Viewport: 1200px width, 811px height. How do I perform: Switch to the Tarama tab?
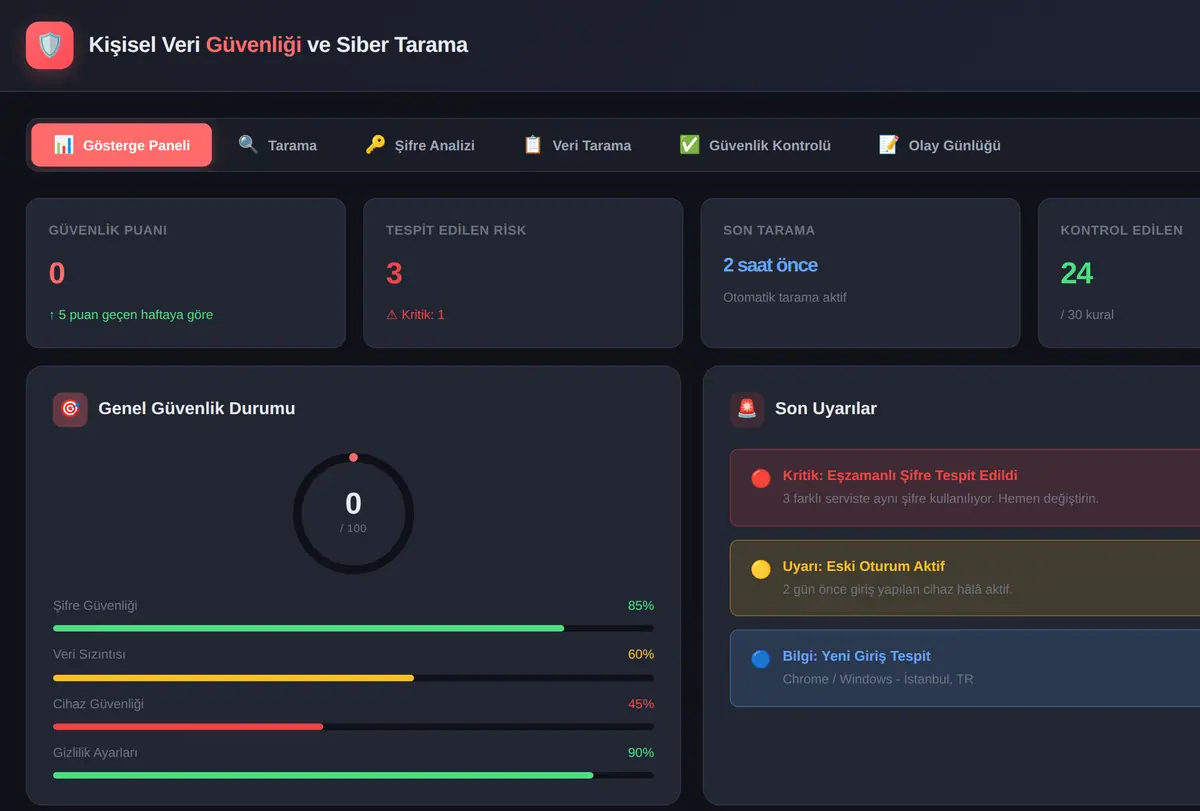pyautogui.click(x=277, y=145)
